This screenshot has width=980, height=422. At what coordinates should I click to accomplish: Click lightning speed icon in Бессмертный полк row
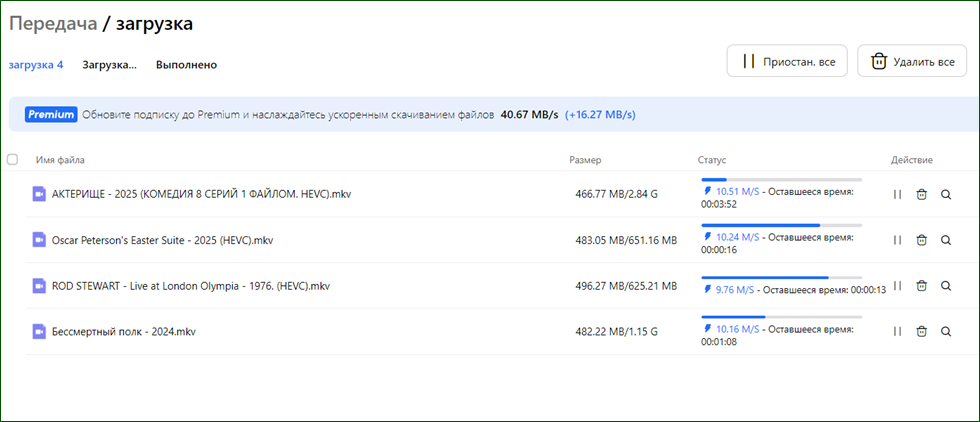pyautogui.click(x=708, y=329)
